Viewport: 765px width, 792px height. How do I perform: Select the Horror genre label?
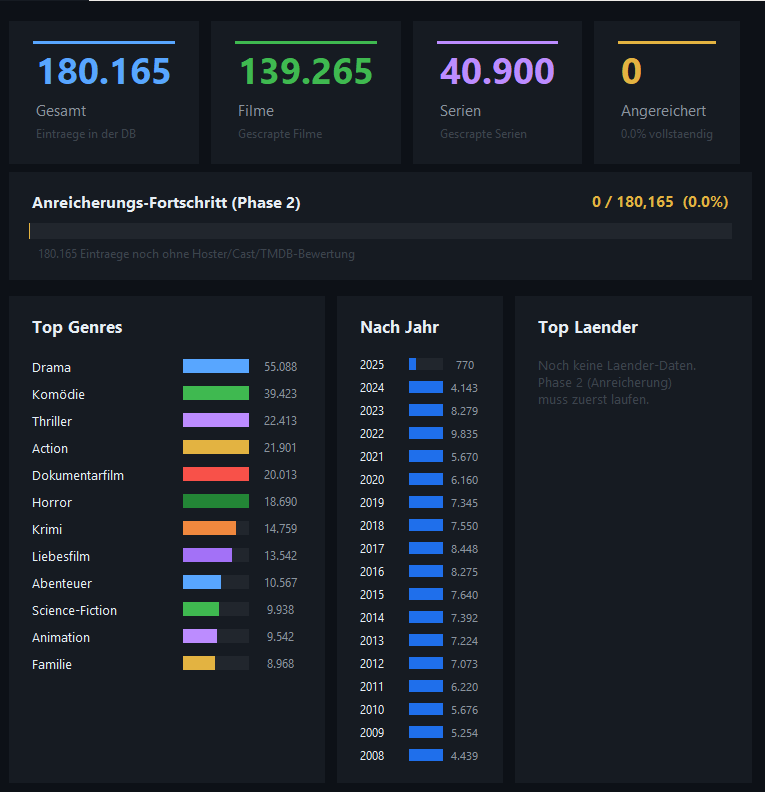click(x=52, y=503)
